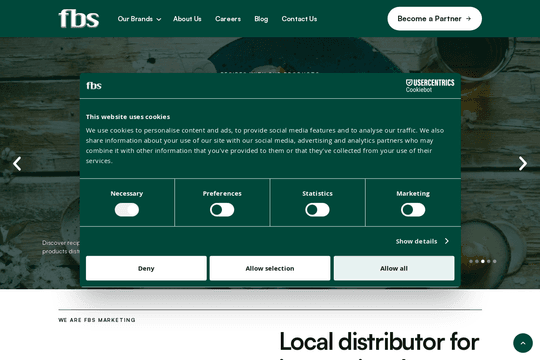Expand Show details in cookie dialog
Image resolution: width=540 pixels, height=360 pixels.
tap(422, 241)
